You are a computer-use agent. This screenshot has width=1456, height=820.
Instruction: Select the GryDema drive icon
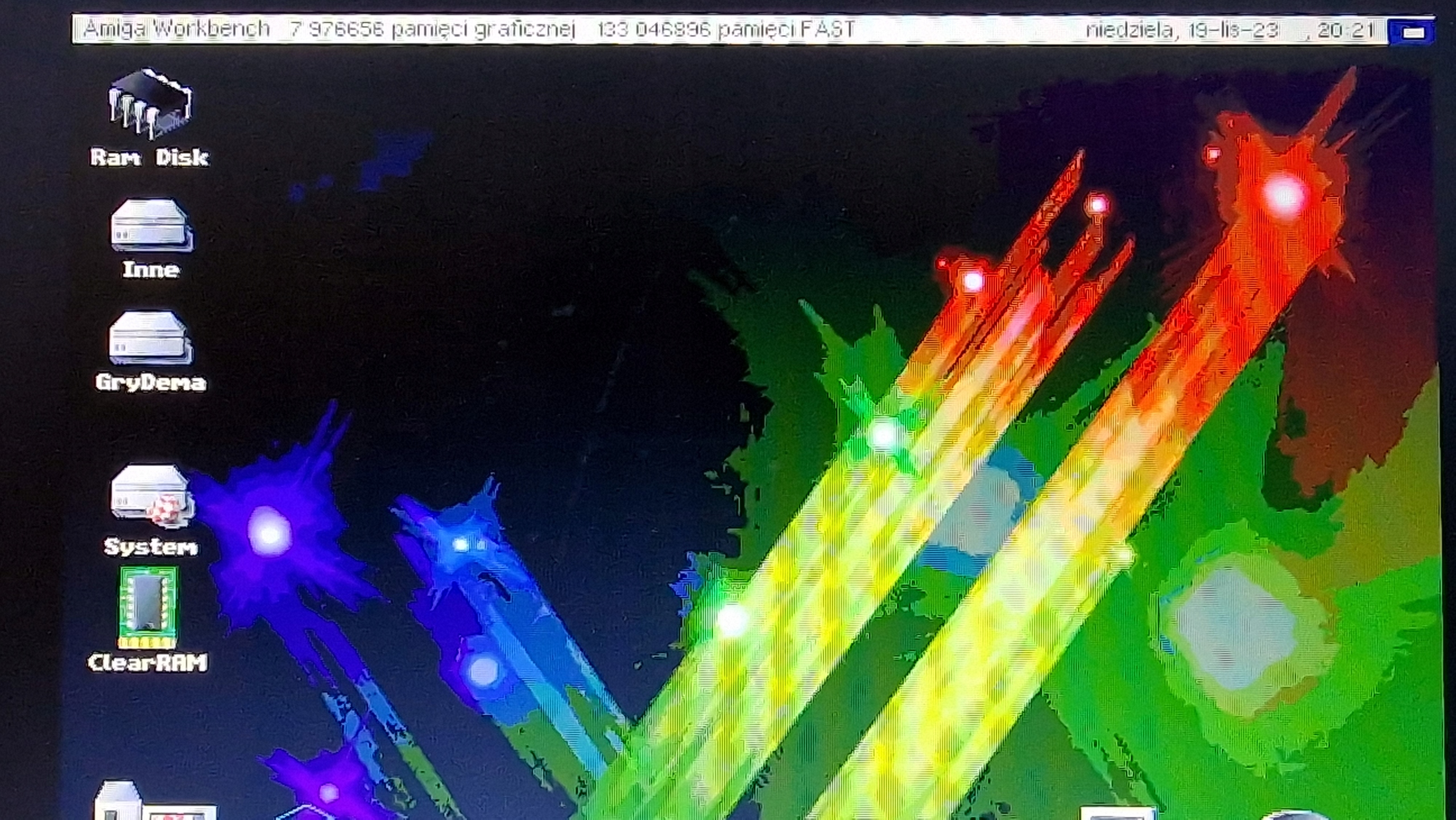pos(151,338)
